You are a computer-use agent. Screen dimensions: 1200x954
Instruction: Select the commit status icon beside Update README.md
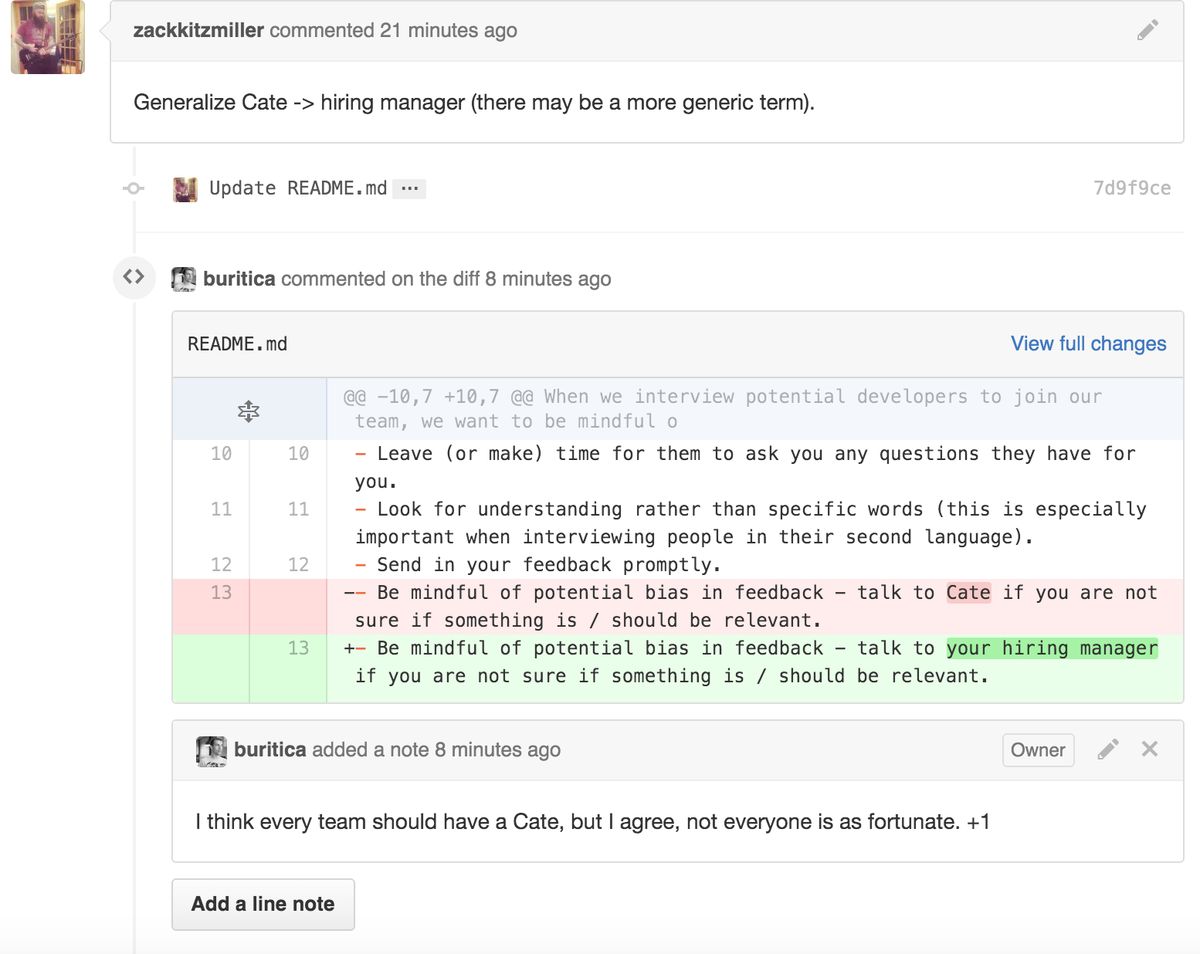click(134, 188)
